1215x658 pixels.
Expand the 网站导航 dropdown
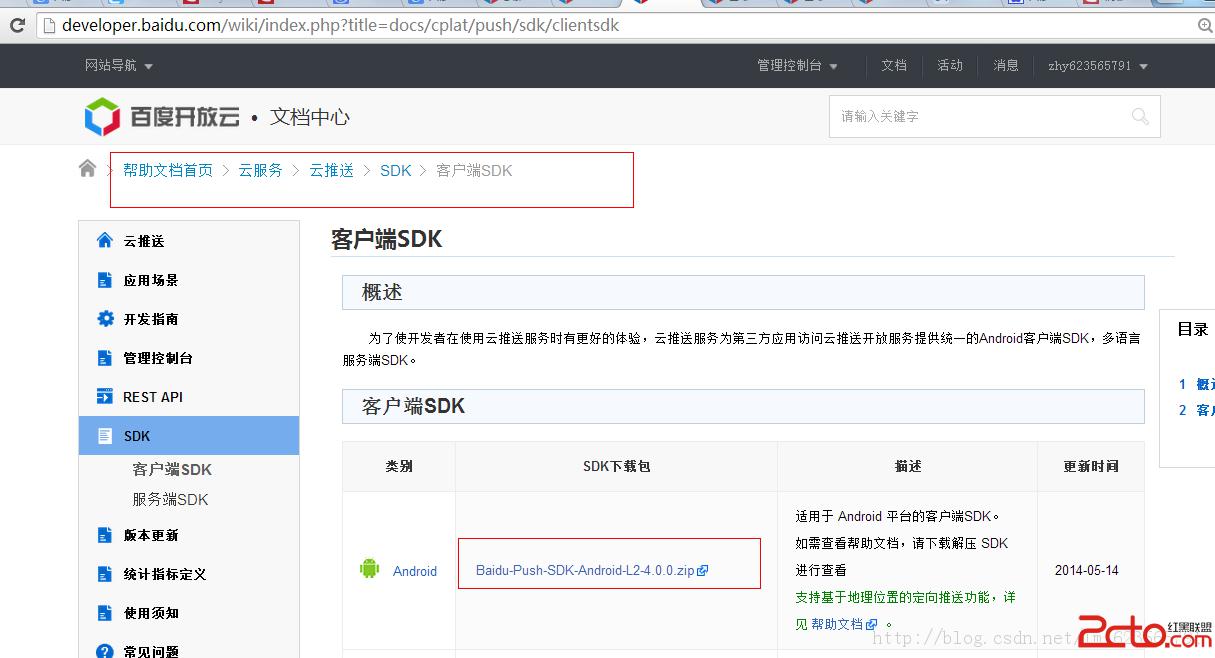119,66
